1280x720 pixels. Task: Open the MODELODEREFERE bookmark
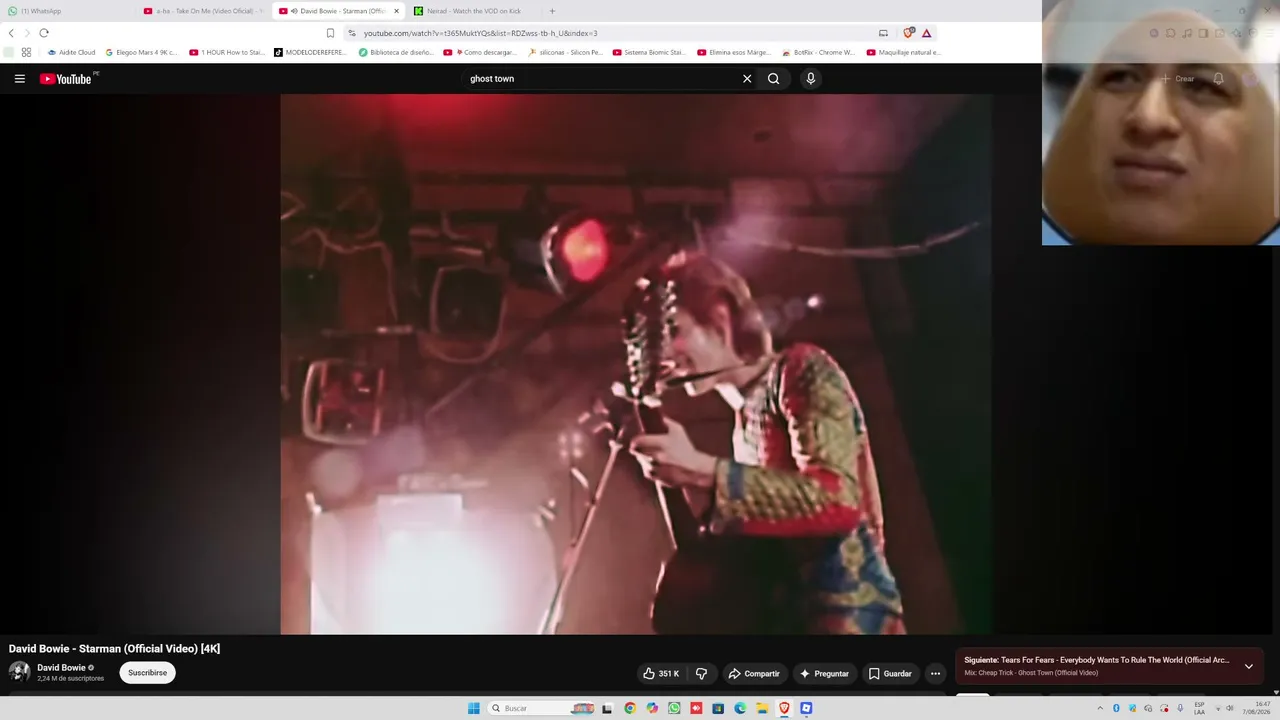(310, 52)
